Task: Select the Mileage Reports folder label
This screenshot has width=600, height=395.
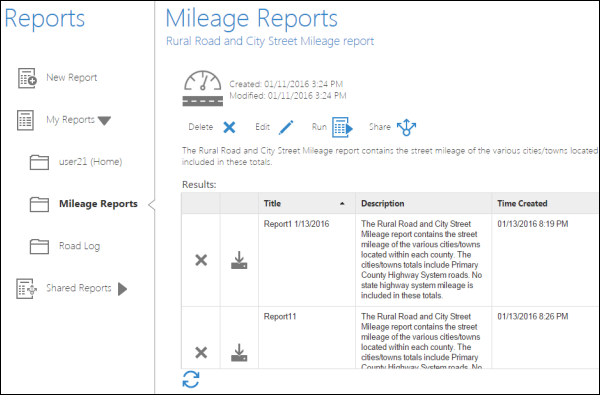Action: tap(98, 204)
